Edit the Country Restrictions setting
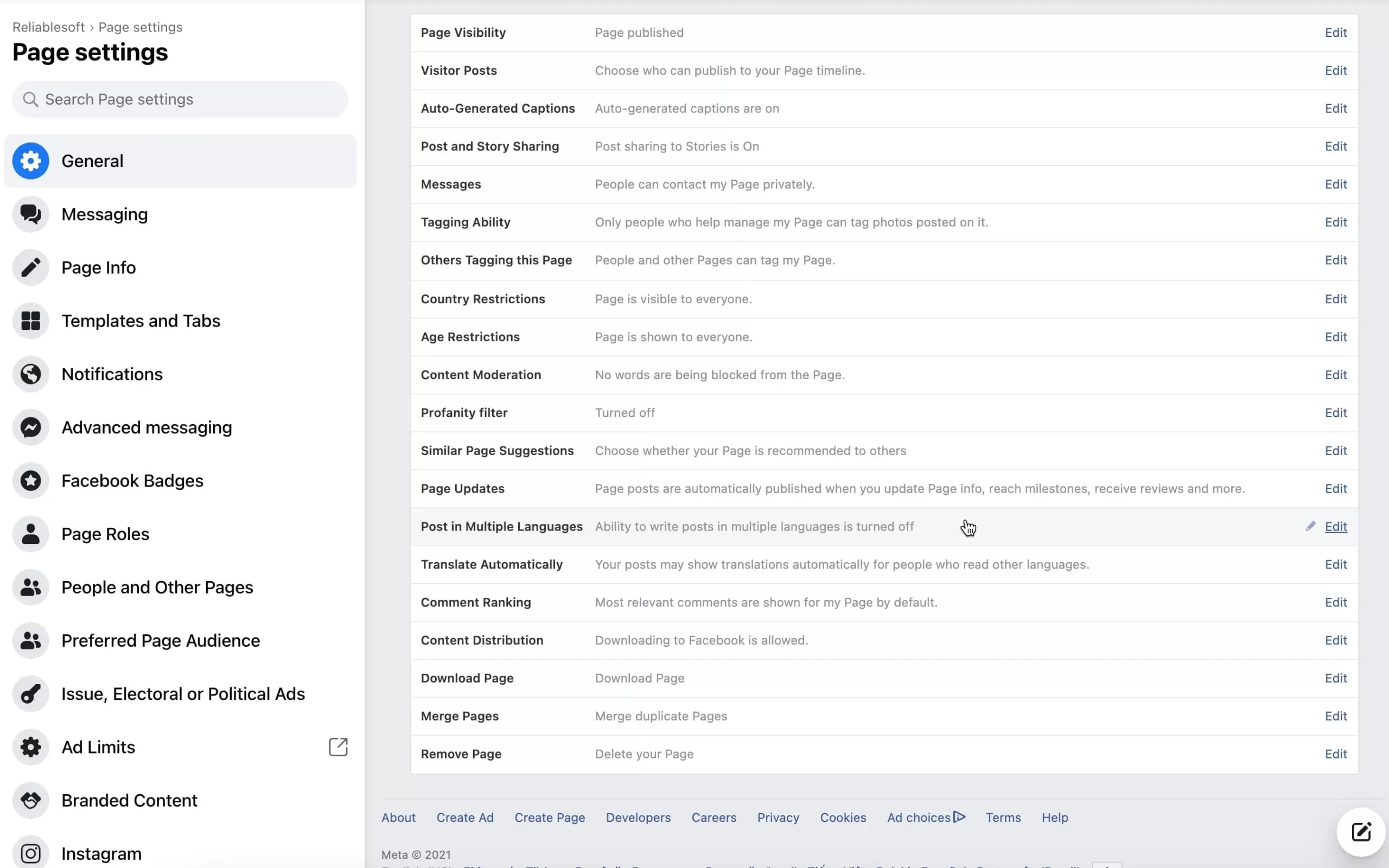This screenshot has width=1389, height=868. (1336, 299)
